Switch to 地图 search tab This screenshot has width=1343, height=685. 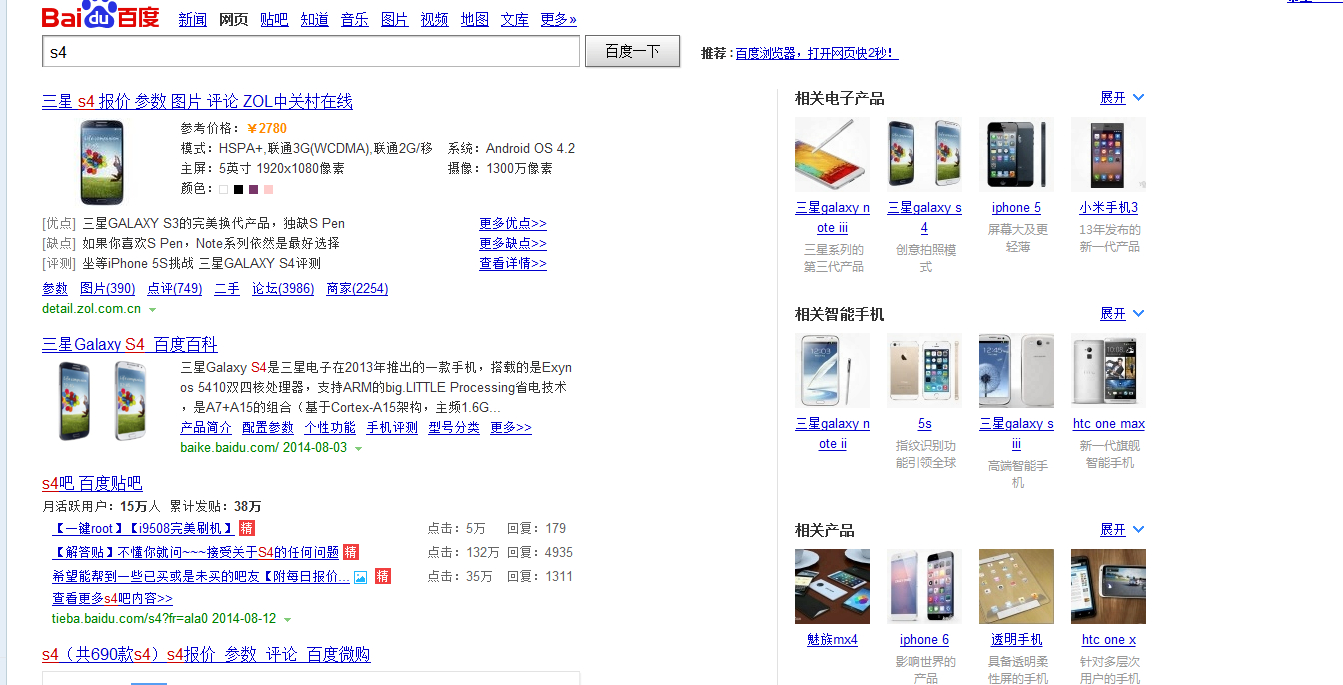tap(475, 19)
